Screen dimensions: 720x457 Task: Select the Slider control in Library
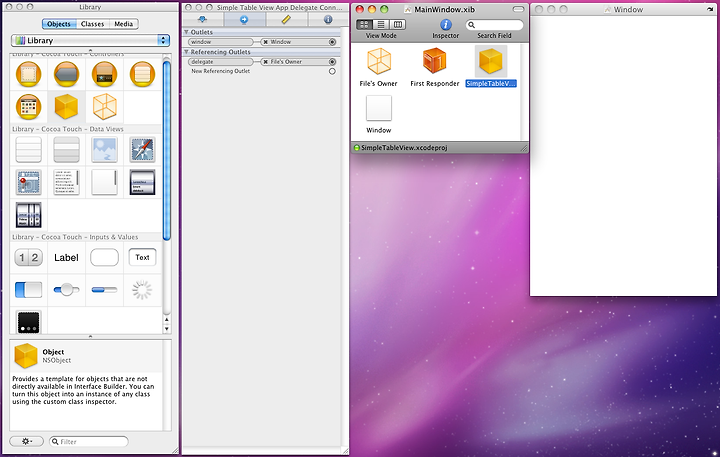coord(67,290)
